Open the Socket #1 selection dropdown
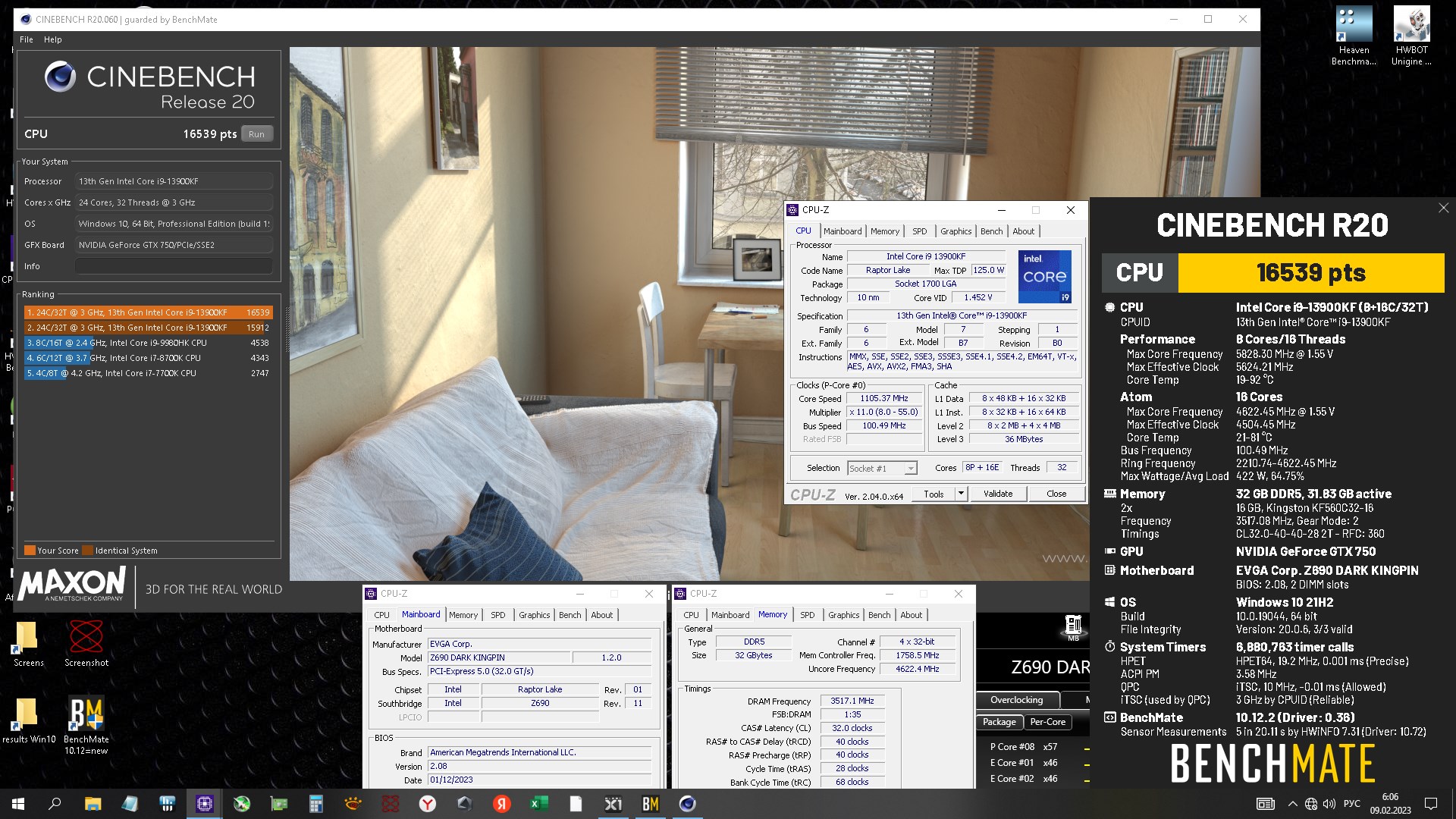This screenshot has width=1456, height=819. tap(883, 469)
